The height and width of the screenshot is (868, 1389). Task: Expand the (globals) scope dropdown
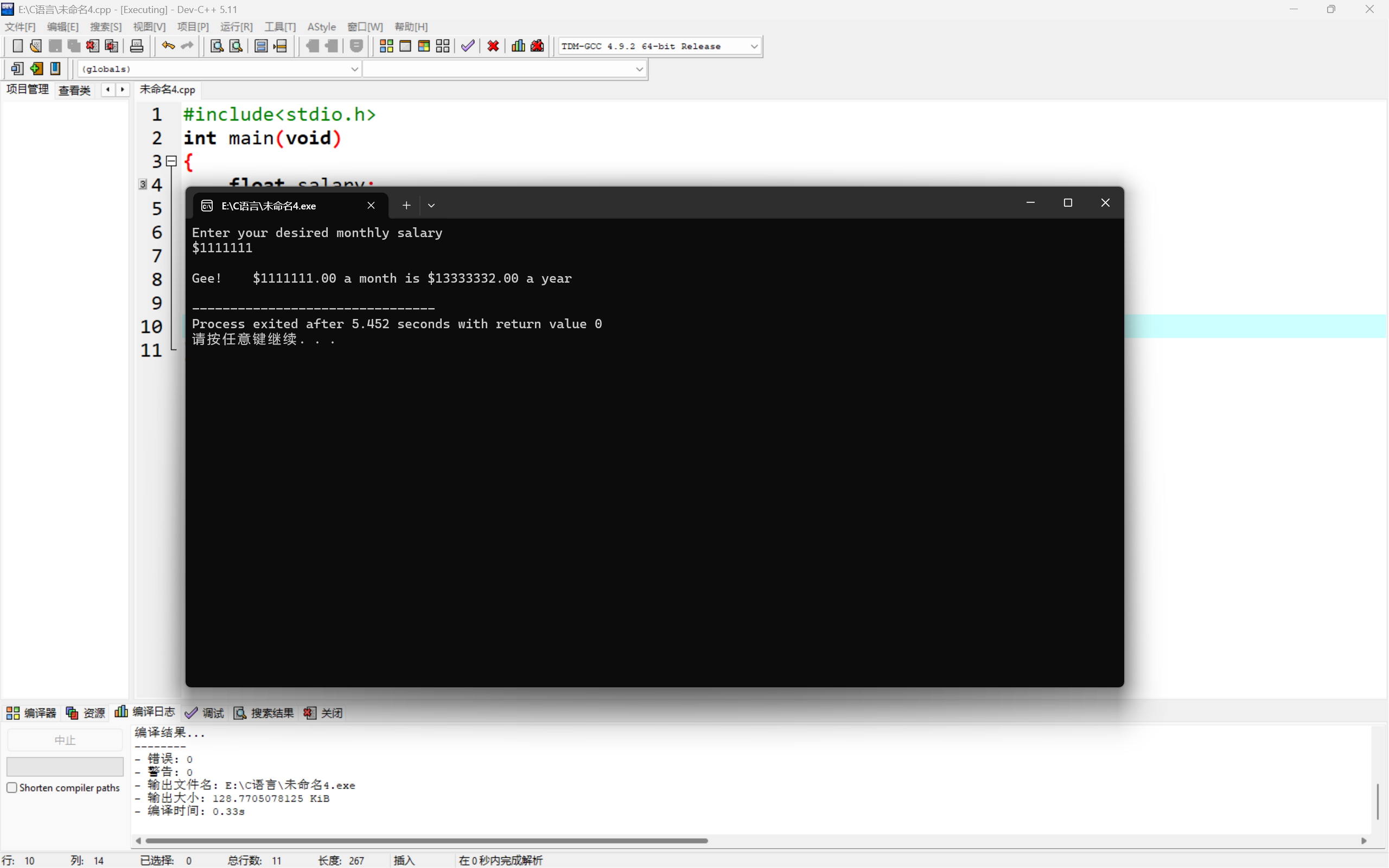[354, 69]
